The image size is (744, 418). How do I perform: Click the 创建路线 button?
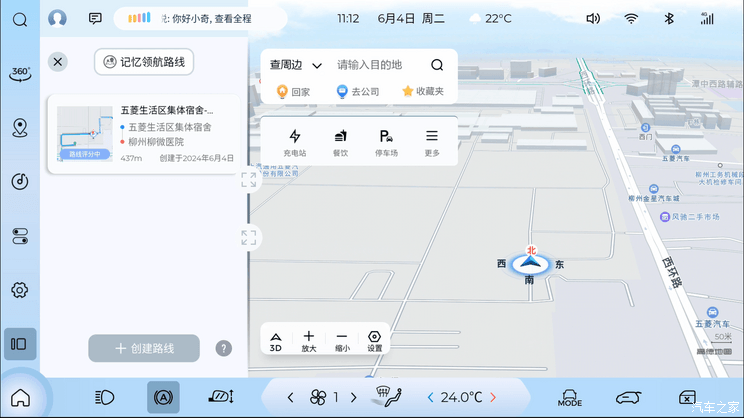click(144, 348)
